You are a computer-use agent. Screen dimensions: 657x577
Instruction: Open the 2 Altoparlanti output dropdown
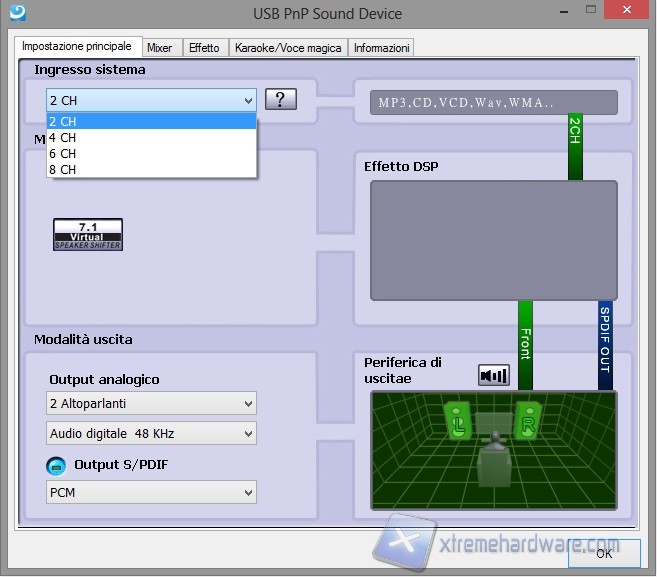point(151,404)
